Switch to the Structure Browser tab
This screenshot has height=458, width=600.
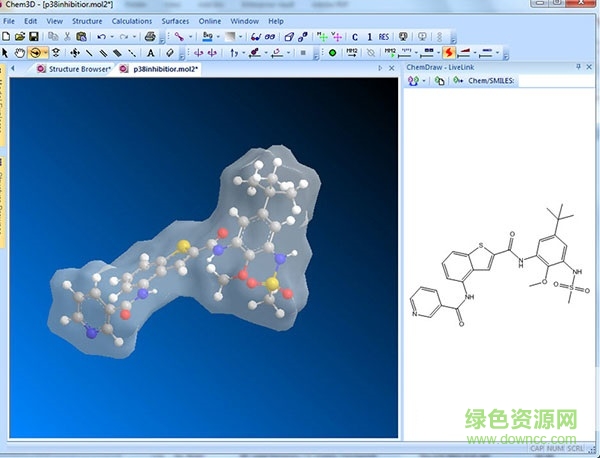pyautogui.click(x=76, y=69)
